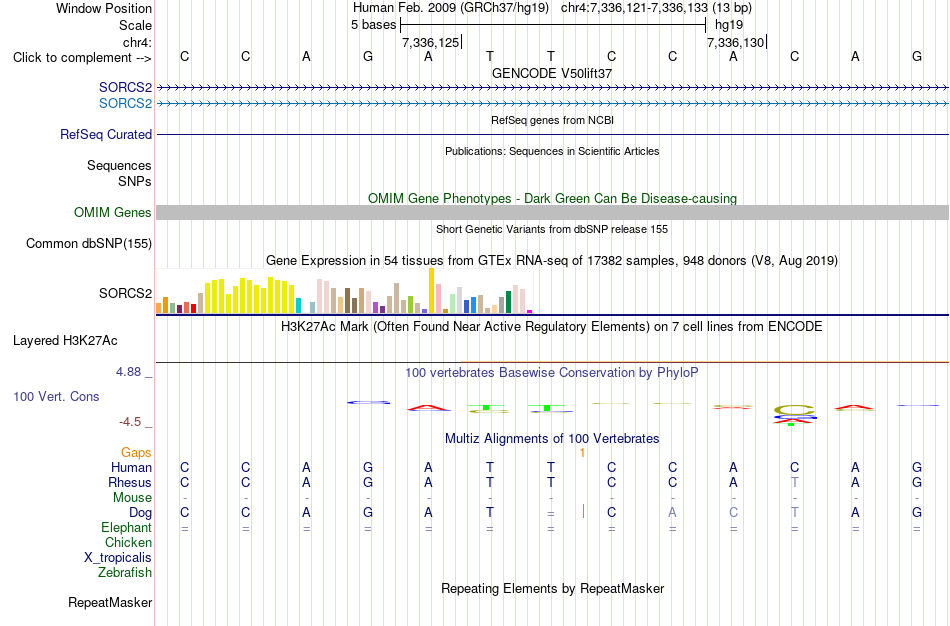Click the RepeatMasker track label
The image size is (950, 626).
tap(110, 602)
